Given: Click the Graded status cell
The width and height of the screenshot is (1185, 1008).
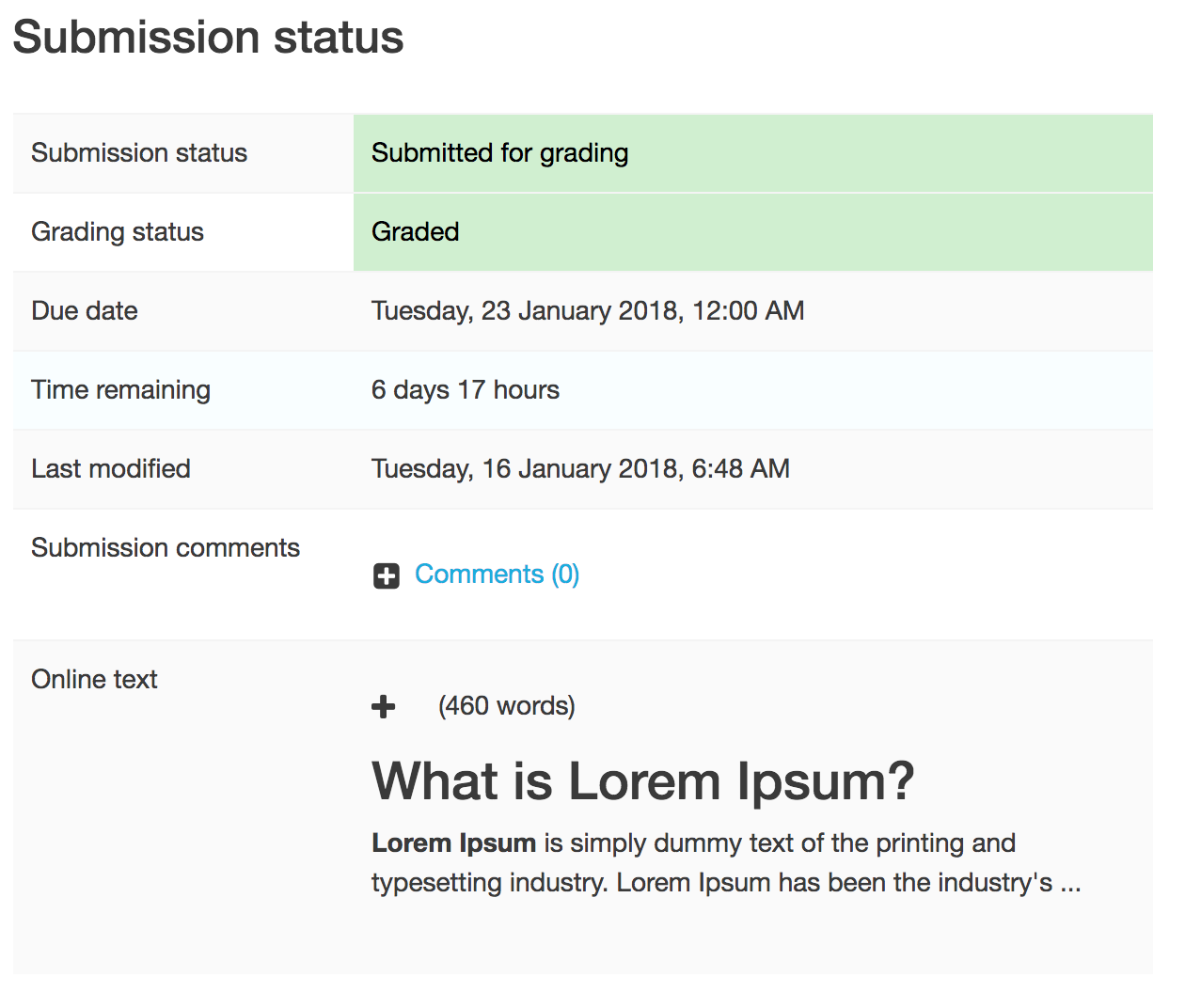Looking at the screenshot, I should click(x=752, y=232).
